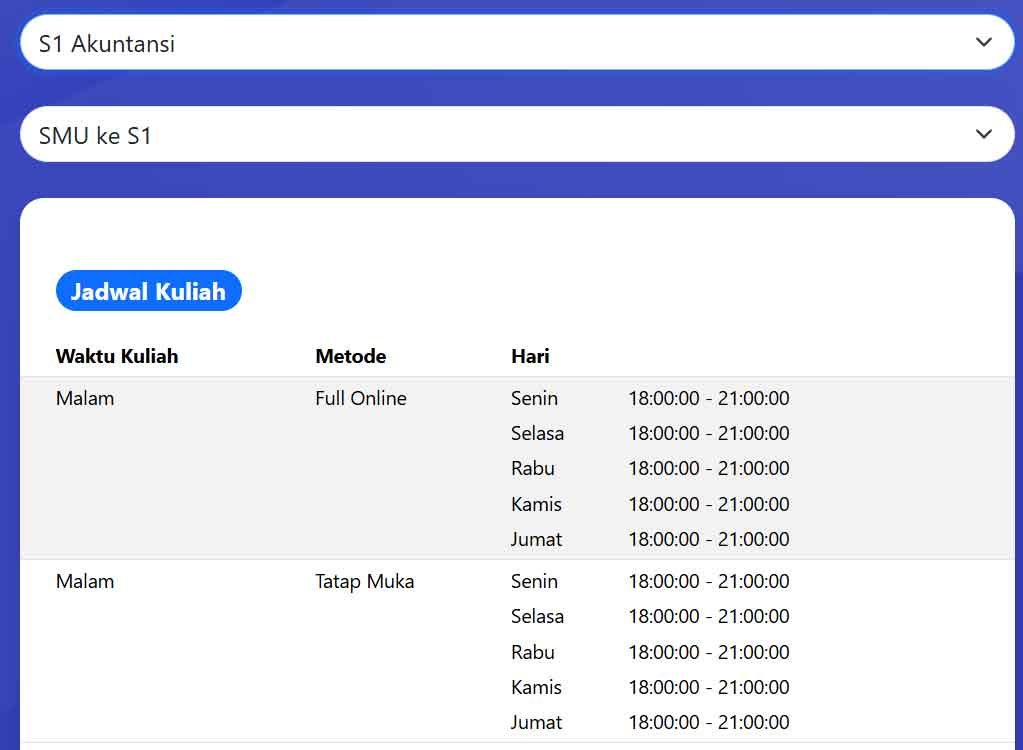Image resolution: width=1023 pixels, height=750 pixels.
Task: Click Malam in the Tatap Muka row
Action: pos(85,581)
